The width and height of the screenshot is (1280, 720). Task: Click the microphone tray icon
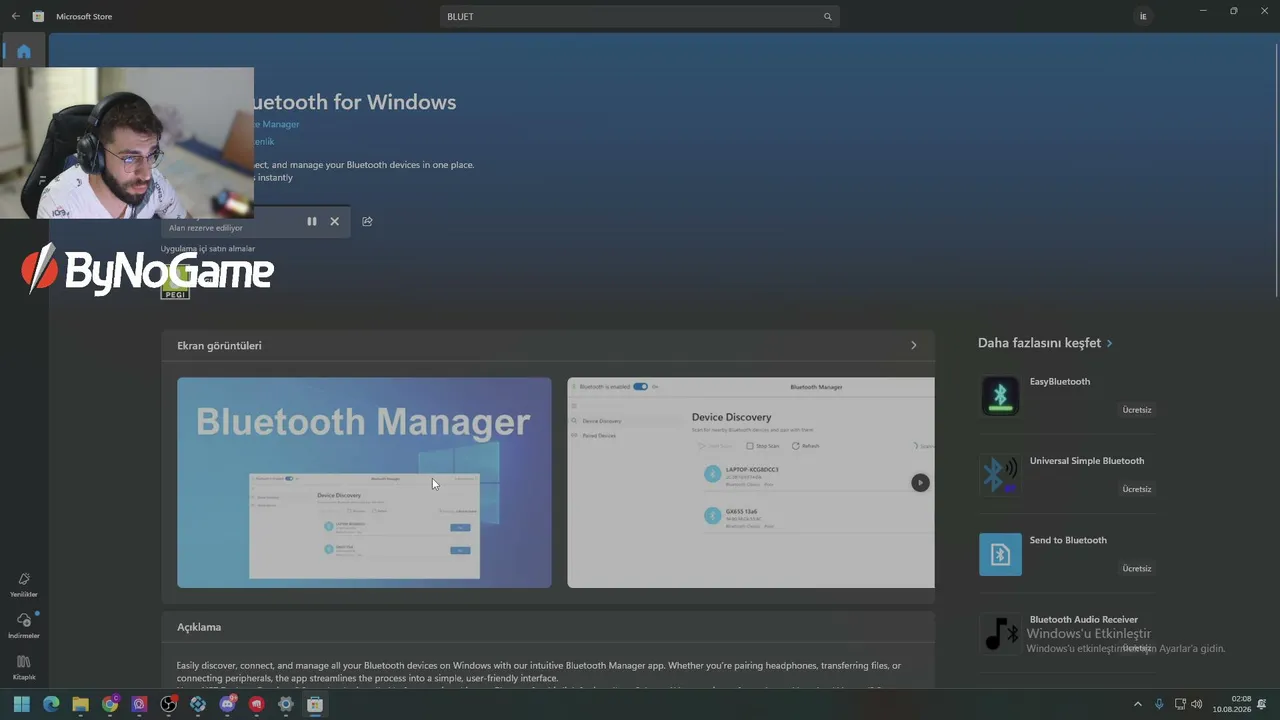(1159, 704)
